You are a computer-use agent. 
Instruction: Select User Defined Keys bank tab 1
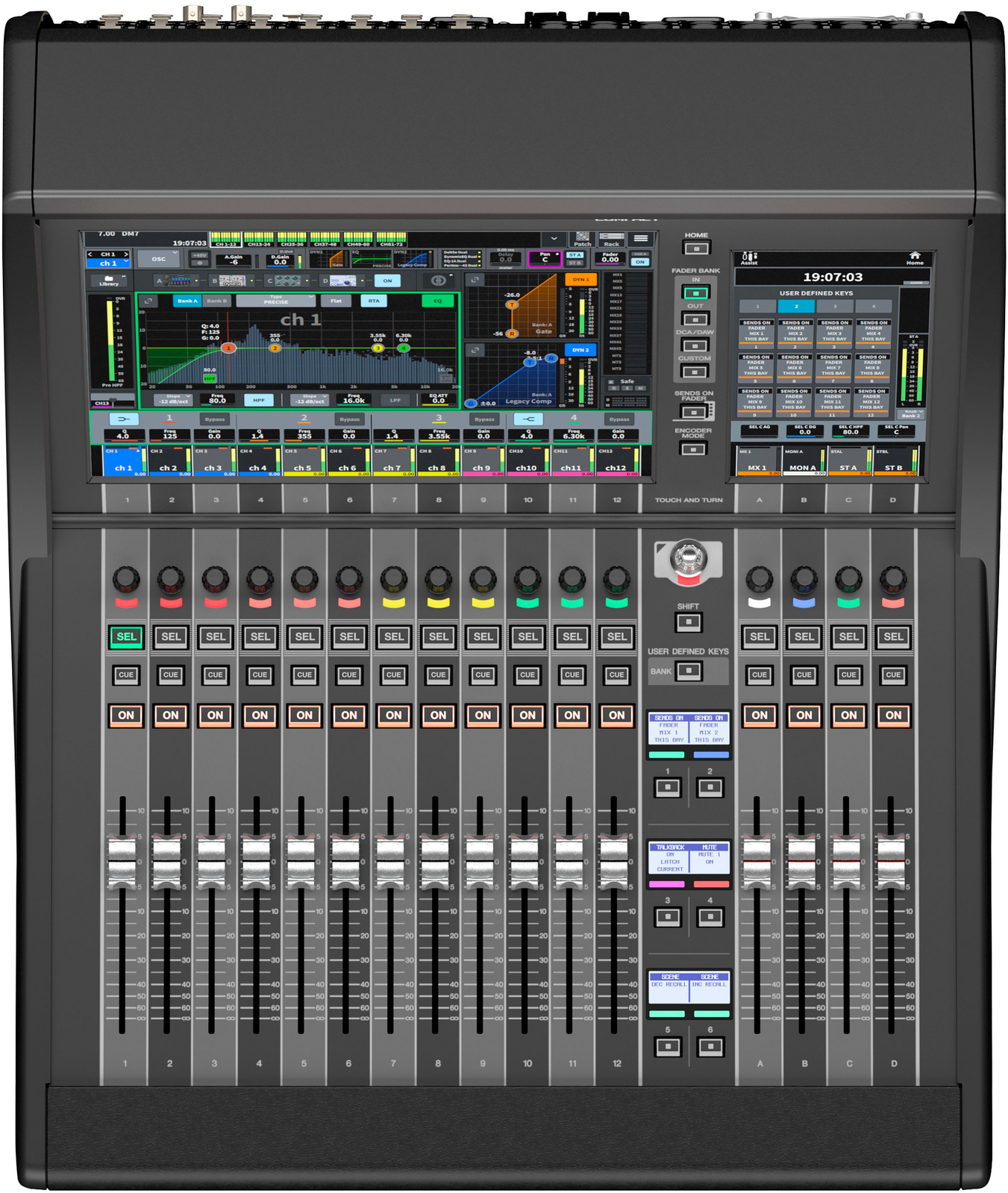coord(757,306)
